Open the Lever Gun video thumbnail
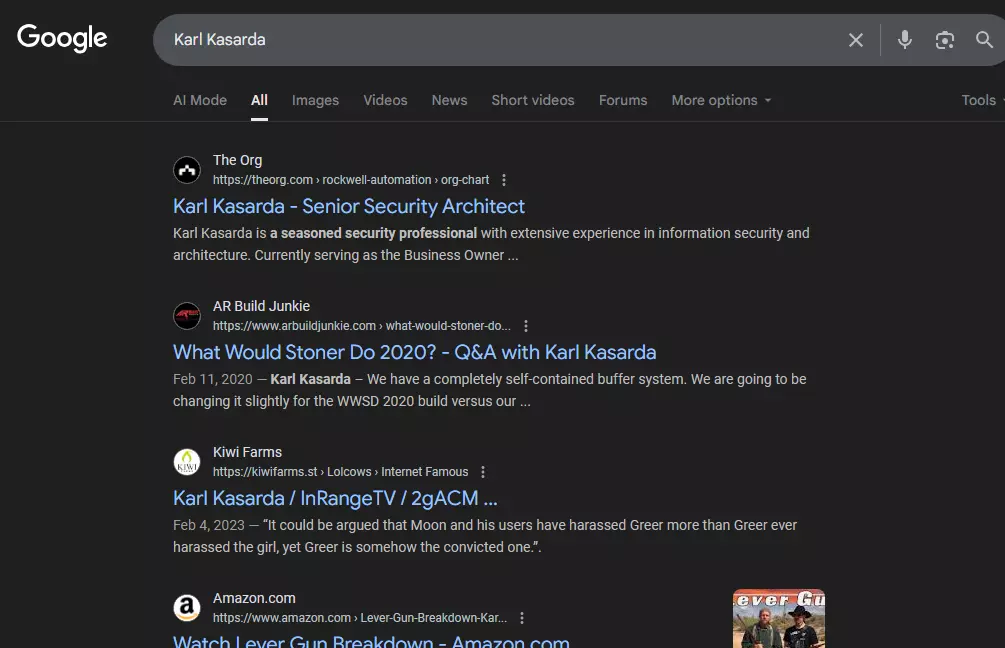The image size is (1005, 648). pyautogui.click(x=779, y=619)
